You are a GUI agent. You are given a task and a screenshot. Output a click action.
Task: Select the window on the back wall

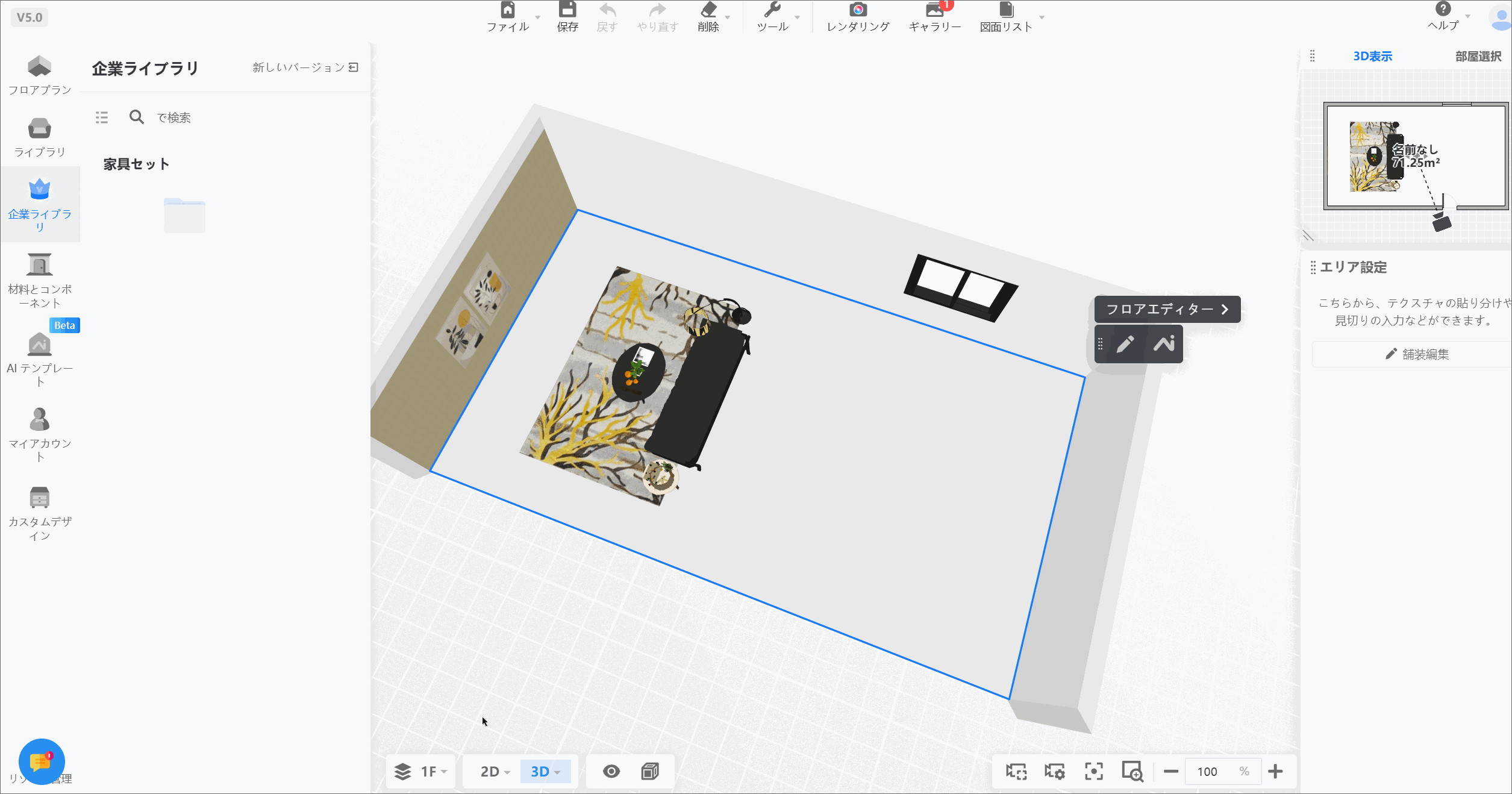coord(960,287)
